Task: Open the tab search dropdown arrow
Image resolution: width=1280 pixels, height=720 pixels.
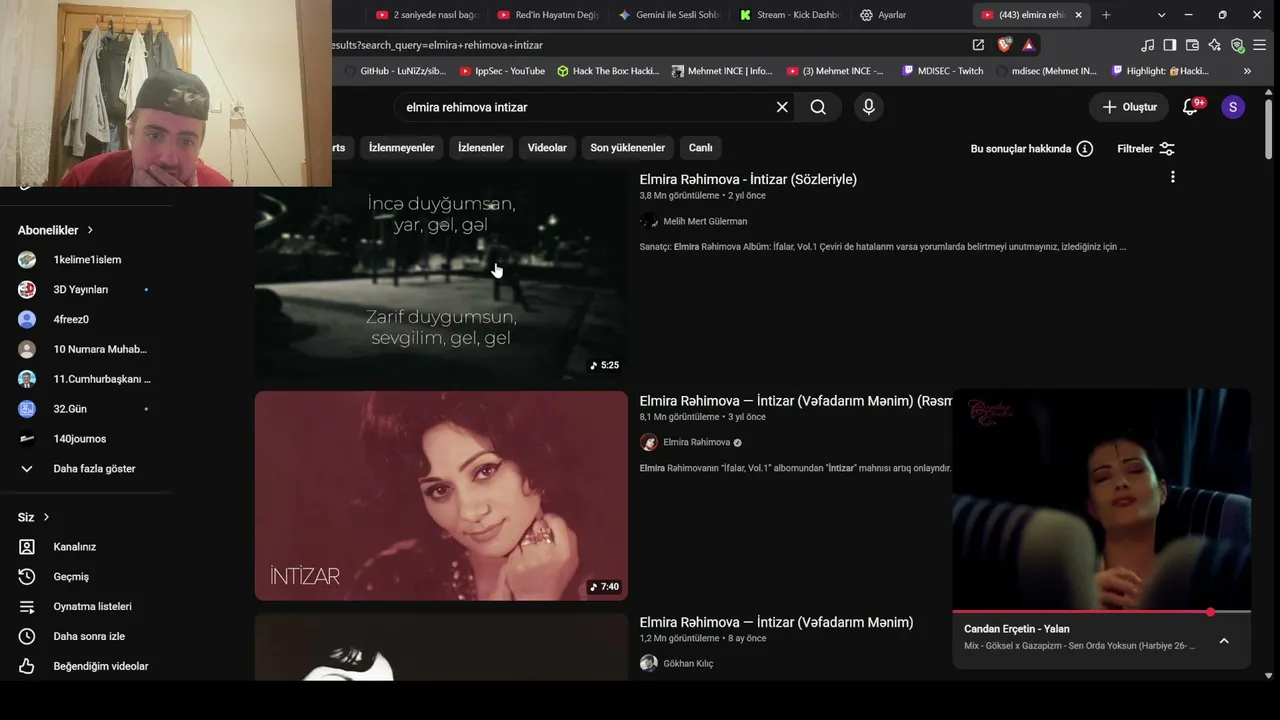Action: [x=1161, y=15]
